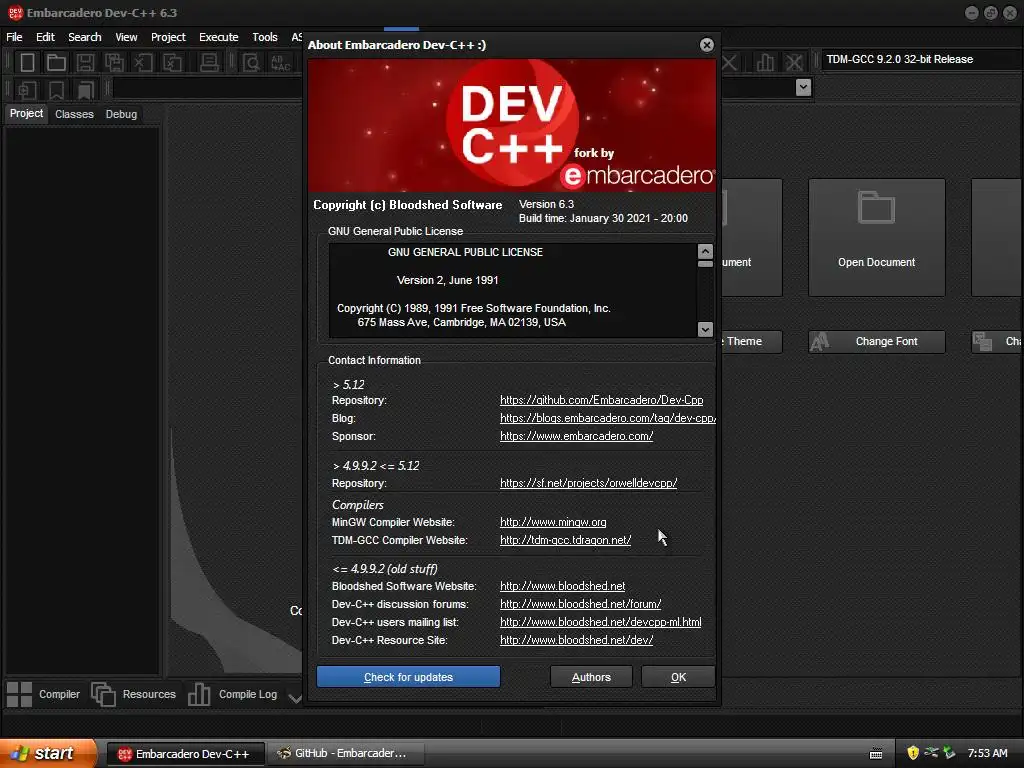Click the license text scrollbar thumb
This screenshot has width=1024, height=768.
[705, 264]
